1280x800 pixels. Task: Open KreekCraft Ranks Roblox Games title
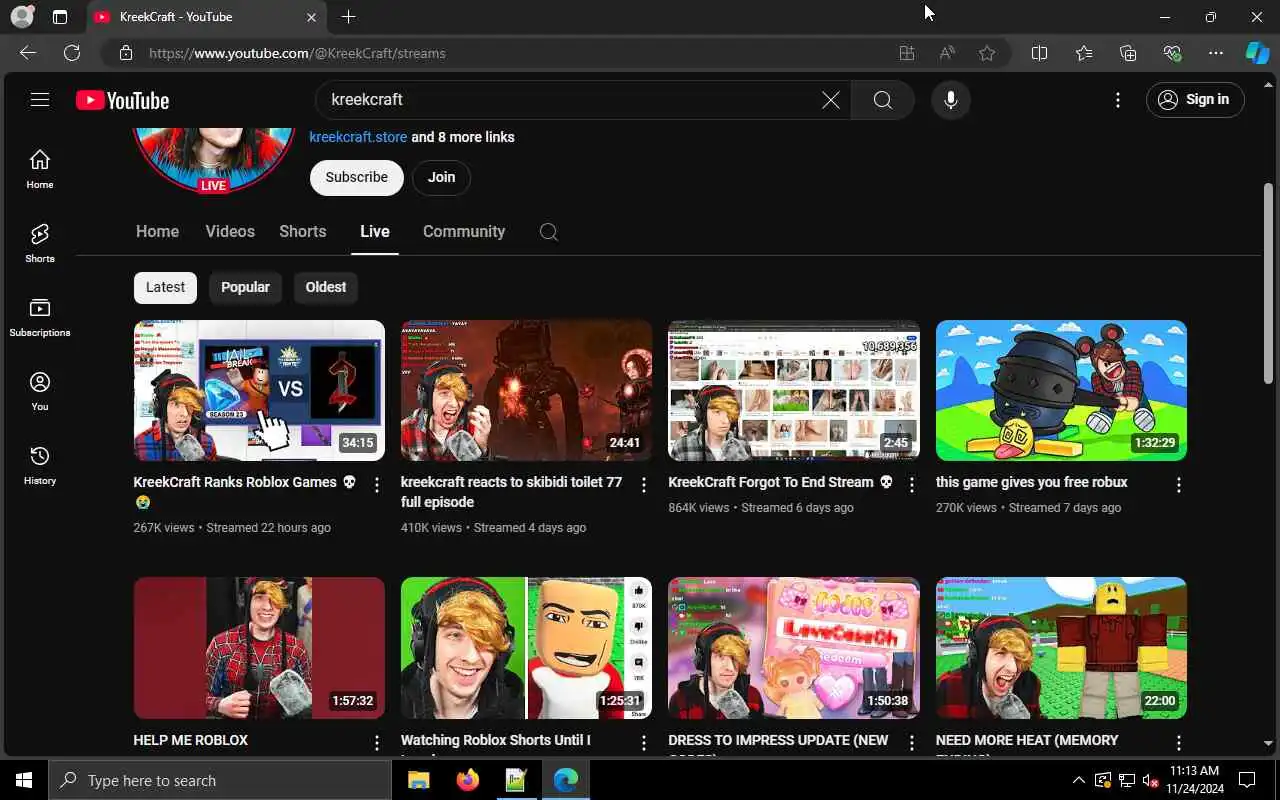coord(244,492)
